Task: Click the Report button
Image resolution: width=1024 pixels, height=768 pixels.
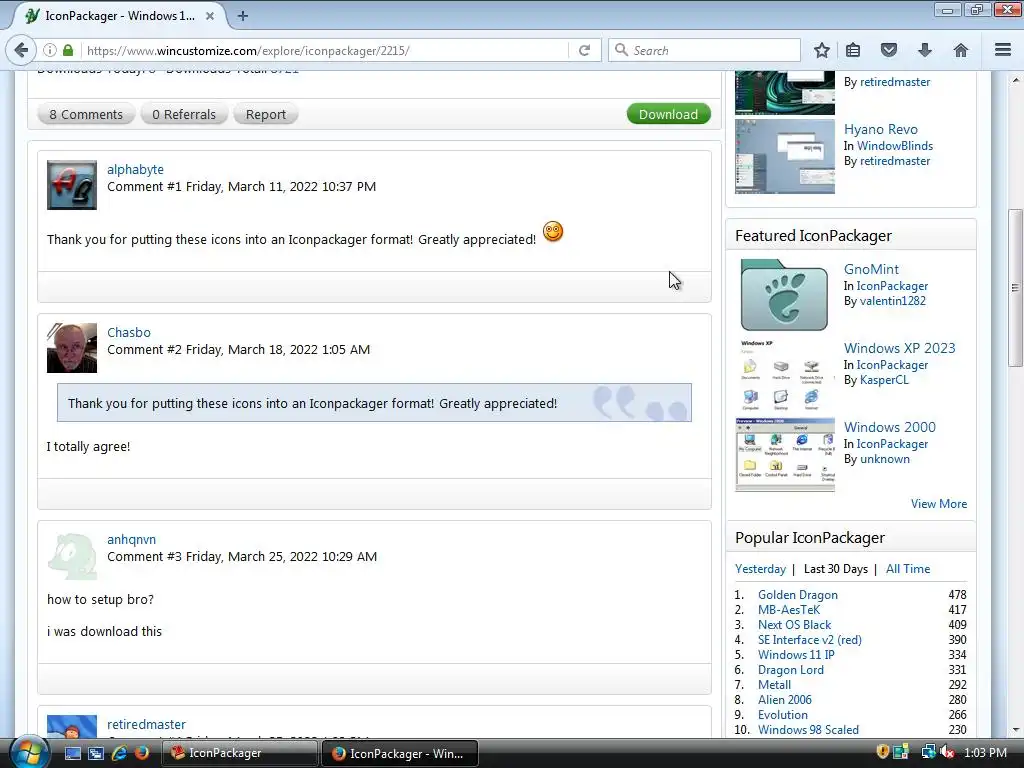Action: pyautogui.click(x=266, y=114)
